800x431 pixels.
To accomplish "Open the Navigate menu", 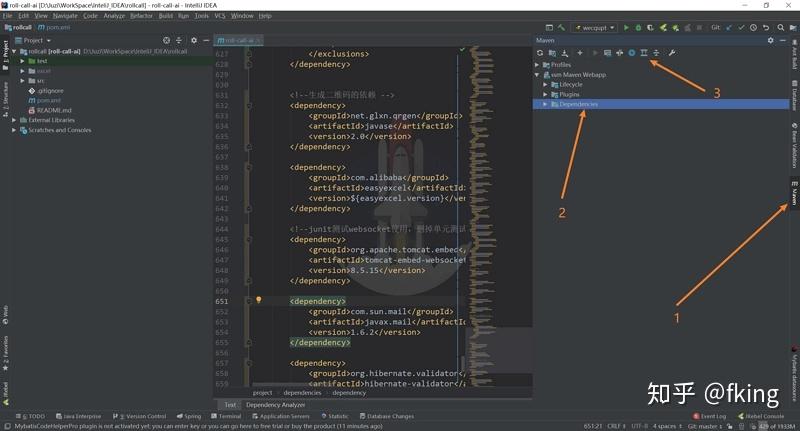I will pyautogui.click(x=65, y=16).
